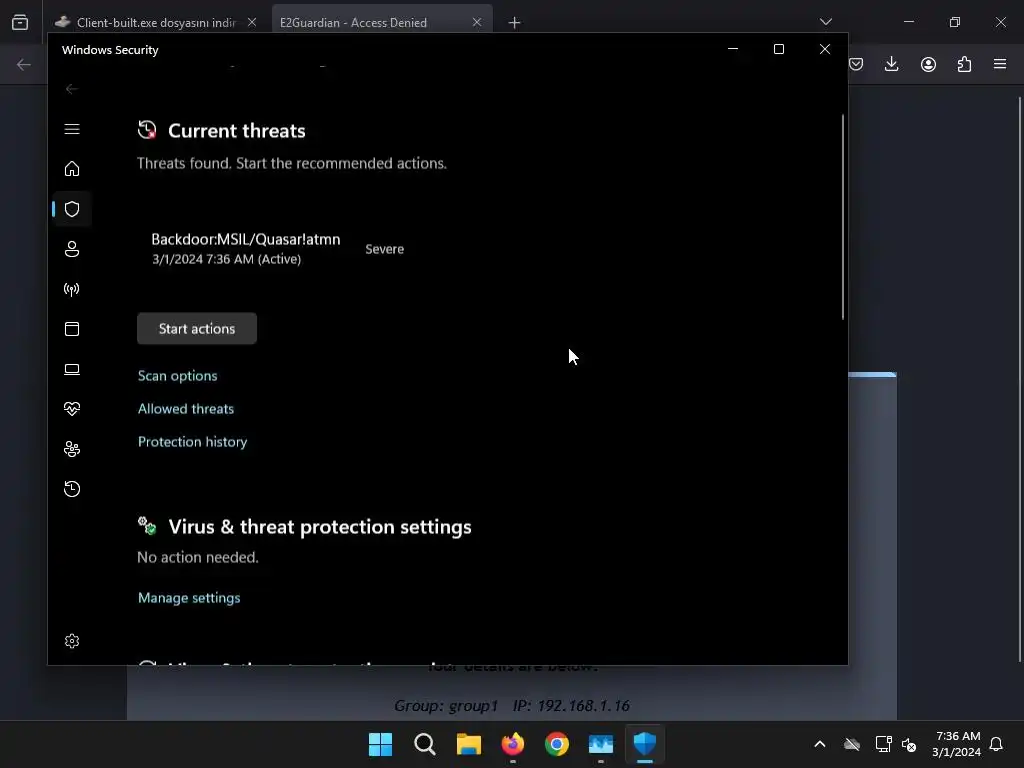Open App & browser control icon
1024x768 pixels.
[72, 328]
